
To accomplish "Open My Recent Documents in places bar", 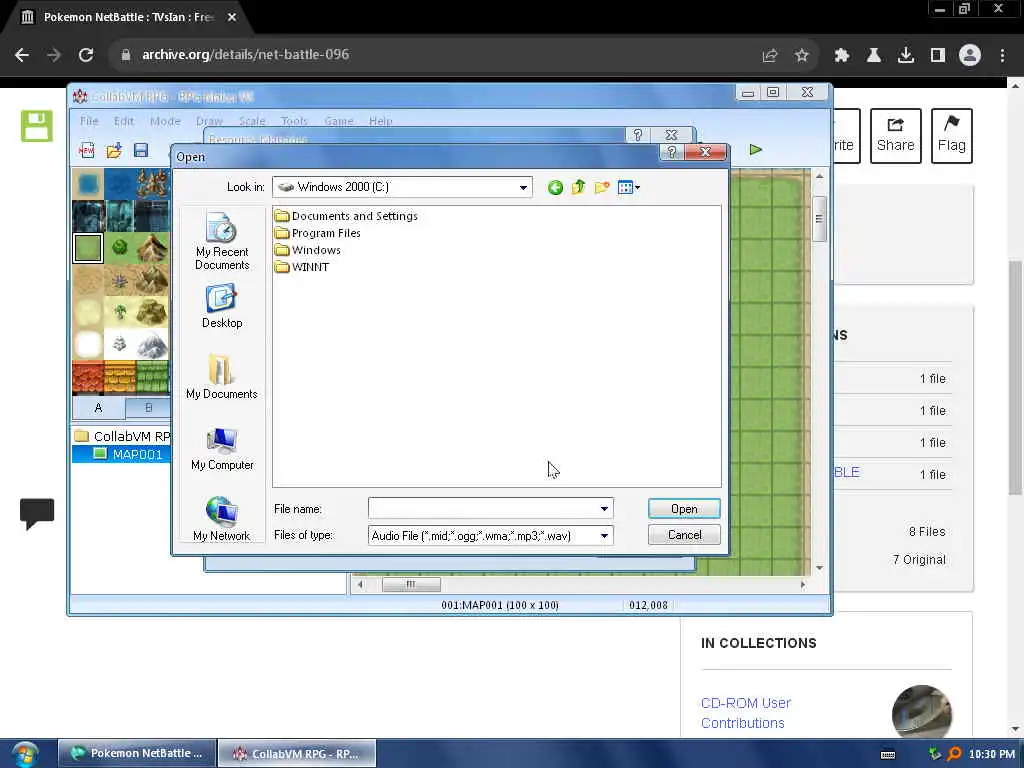I will coord(222,240).
